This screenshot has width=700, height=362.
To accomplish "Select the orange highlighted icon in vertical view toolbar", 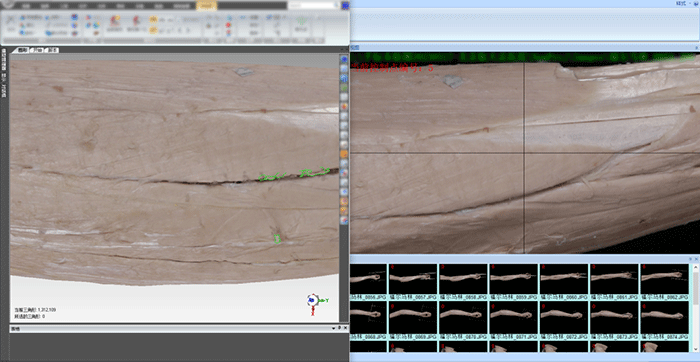I will pos(344,154).
